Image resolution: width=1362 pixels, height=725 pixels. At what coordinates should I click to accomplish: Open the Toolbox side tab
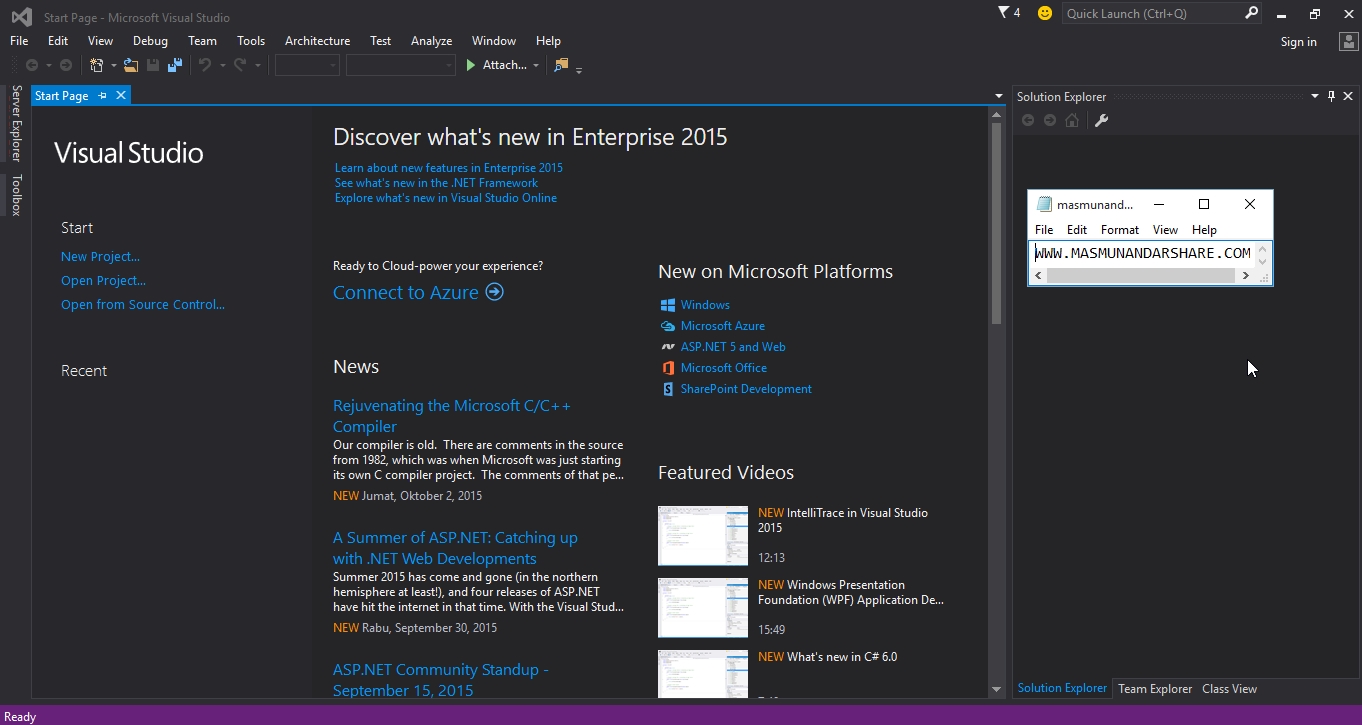(x=16, y=195)
